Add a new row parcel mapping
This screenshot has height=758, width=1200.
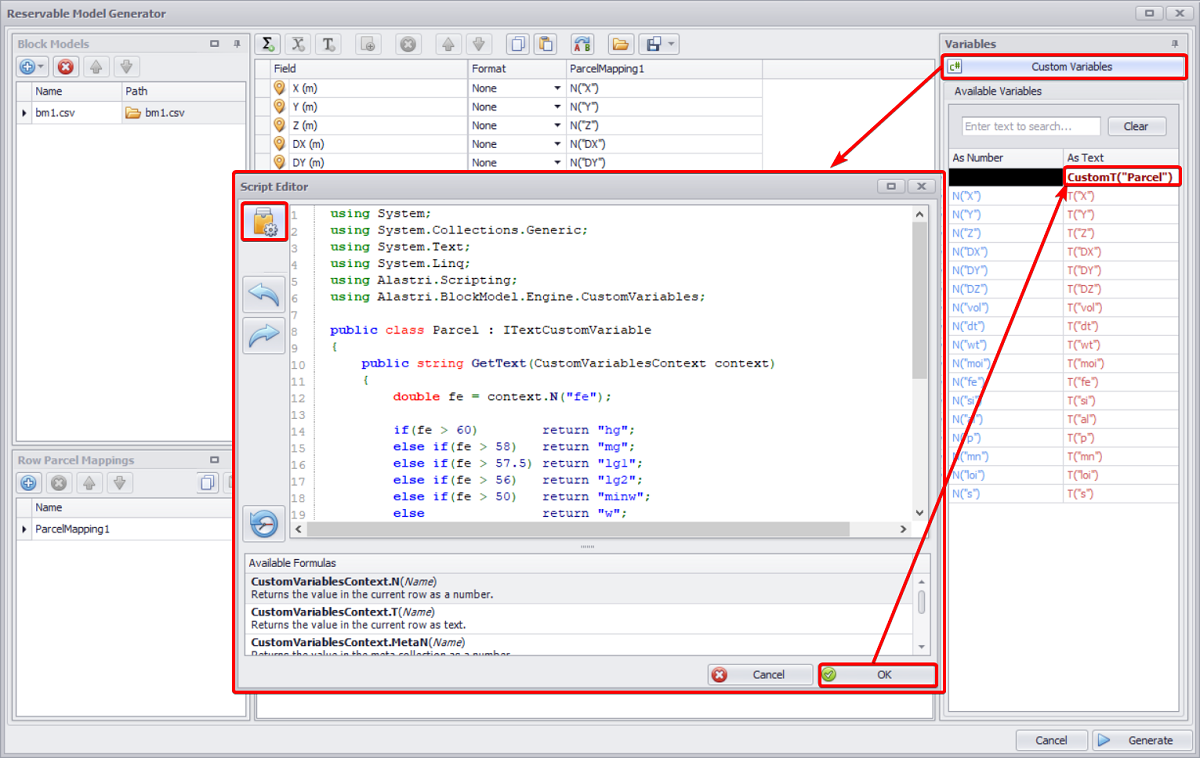point(28,483)
